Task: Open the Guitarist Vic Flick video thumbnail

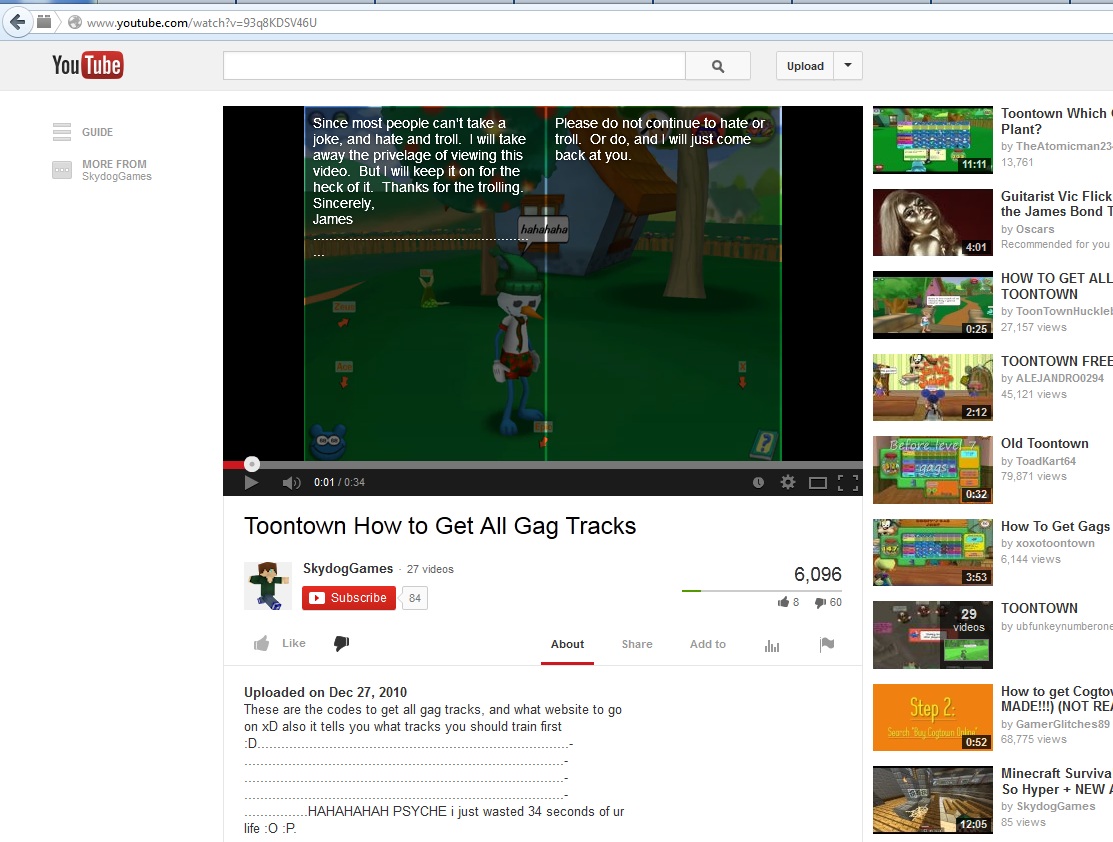Action: [x=933, y=222]
